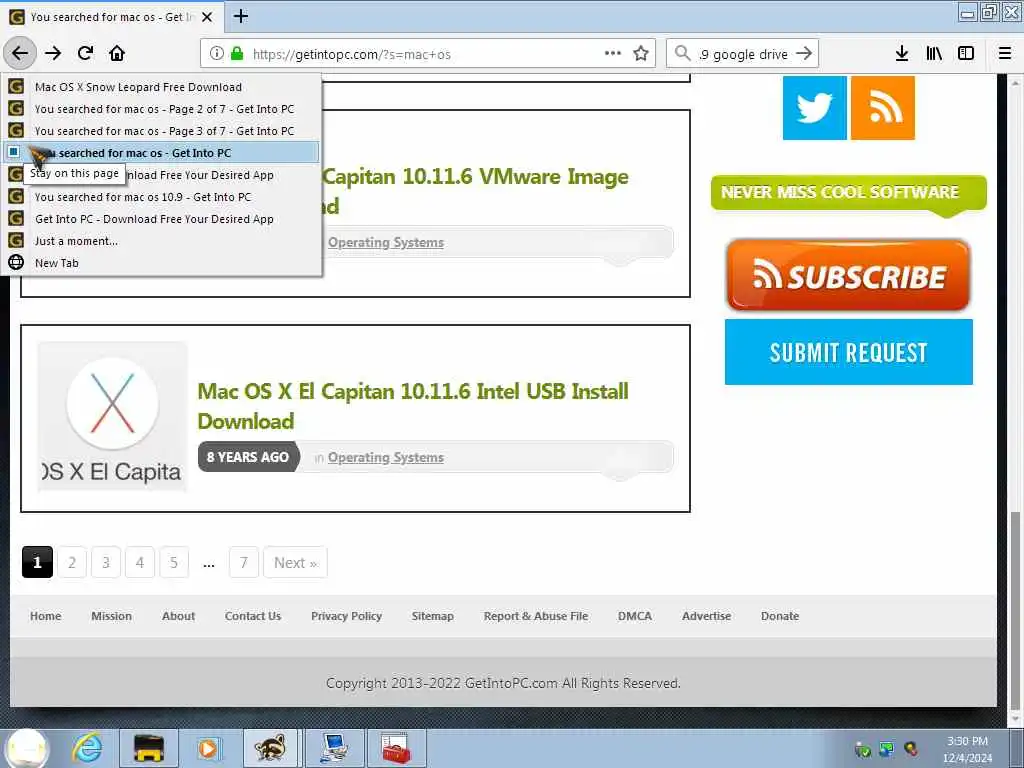Open the computer monitor taskbar app
The height and width of the screenshot is (768, 1024).
(x=334, y=748)
